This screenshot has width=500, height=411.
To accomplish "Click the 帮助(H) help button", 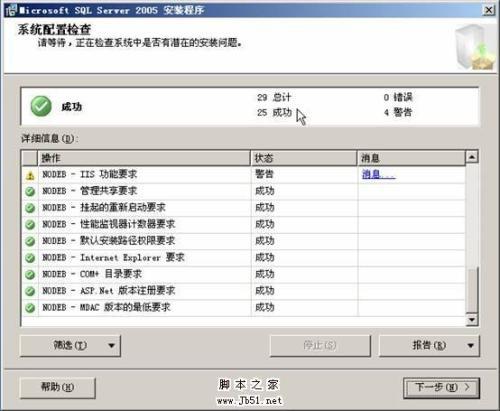I will [x=58, y=388].
